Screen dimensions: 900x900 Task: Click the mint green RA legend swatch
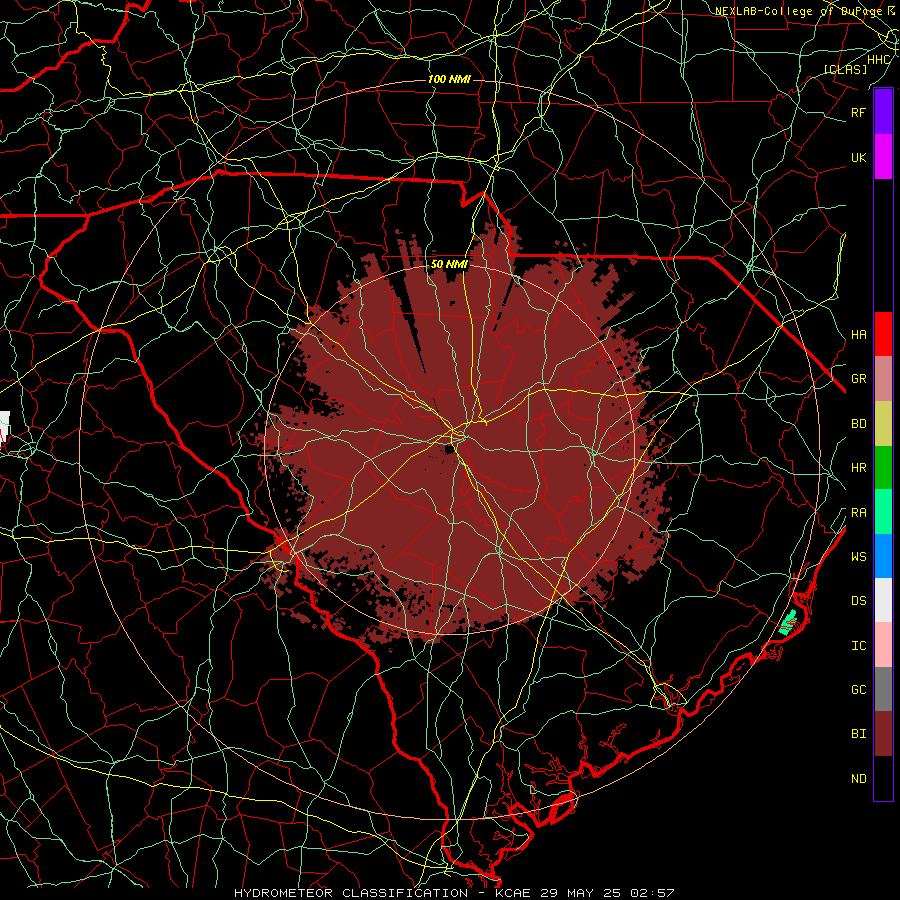(x=883, y=512)
